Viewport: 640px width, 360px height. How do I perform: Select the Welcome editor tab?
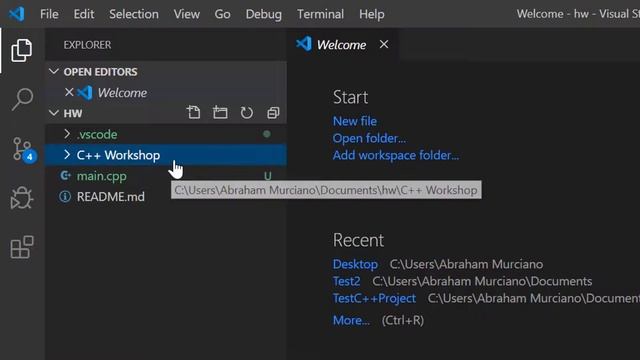point(342,44)
